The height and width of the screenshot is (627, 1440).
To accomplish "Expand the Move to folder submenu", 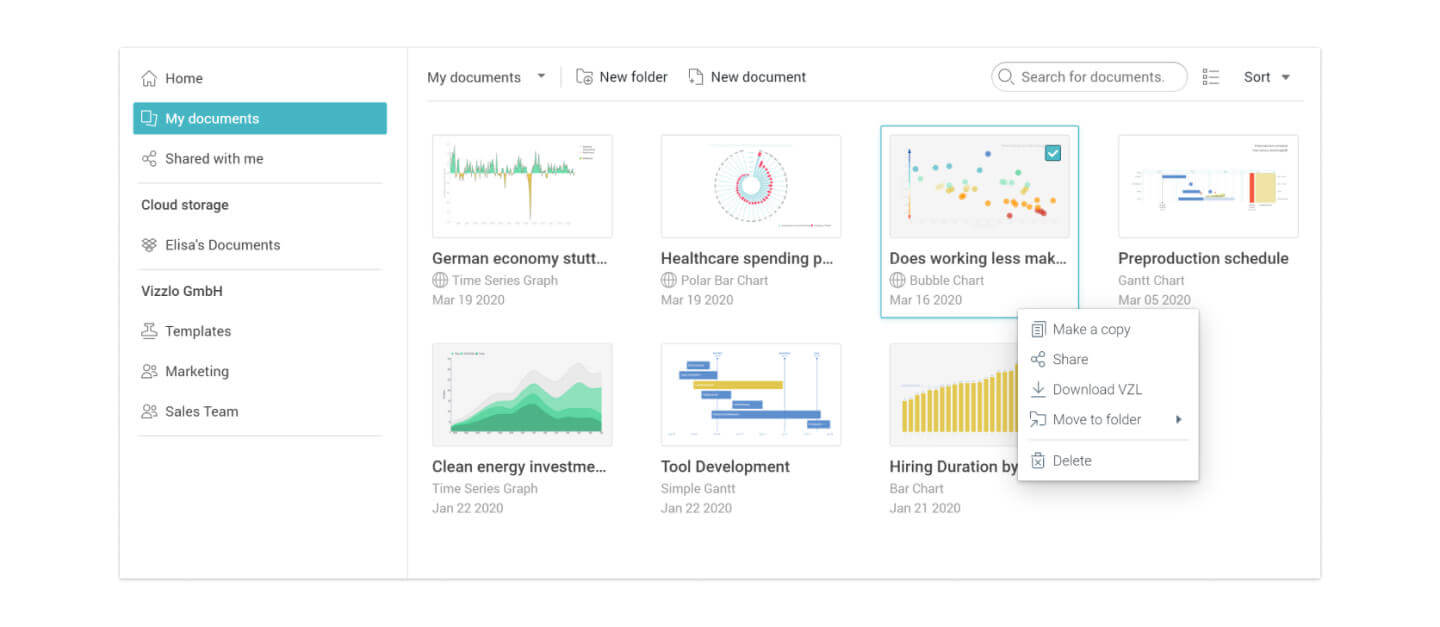I will (x=1179, y=420).
